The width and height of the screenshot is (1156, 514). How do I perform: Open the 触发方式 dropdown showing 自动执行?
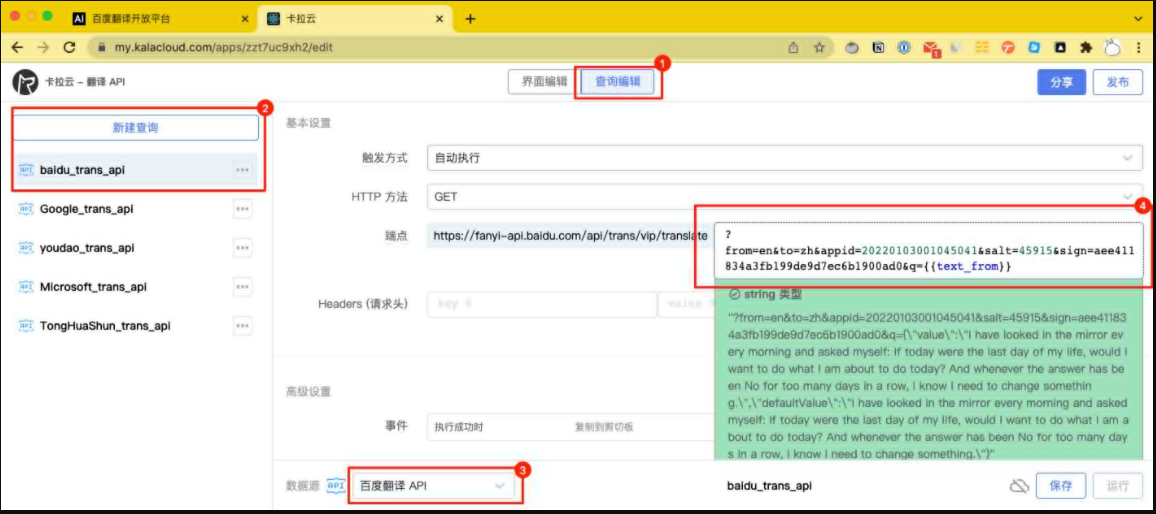point(784,158)
